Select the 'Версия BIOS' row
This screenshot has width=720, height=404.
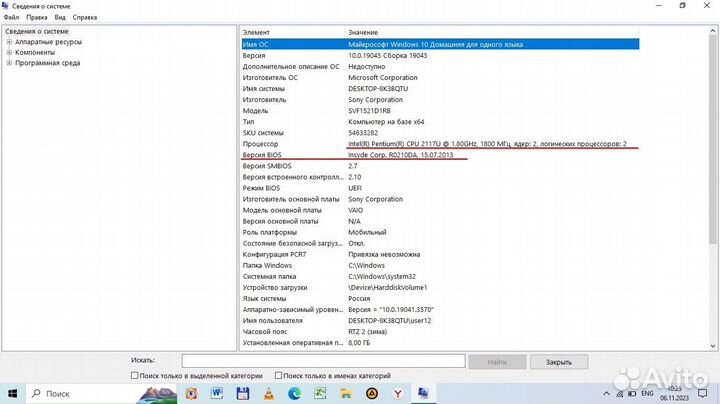(x=440, y=155)
